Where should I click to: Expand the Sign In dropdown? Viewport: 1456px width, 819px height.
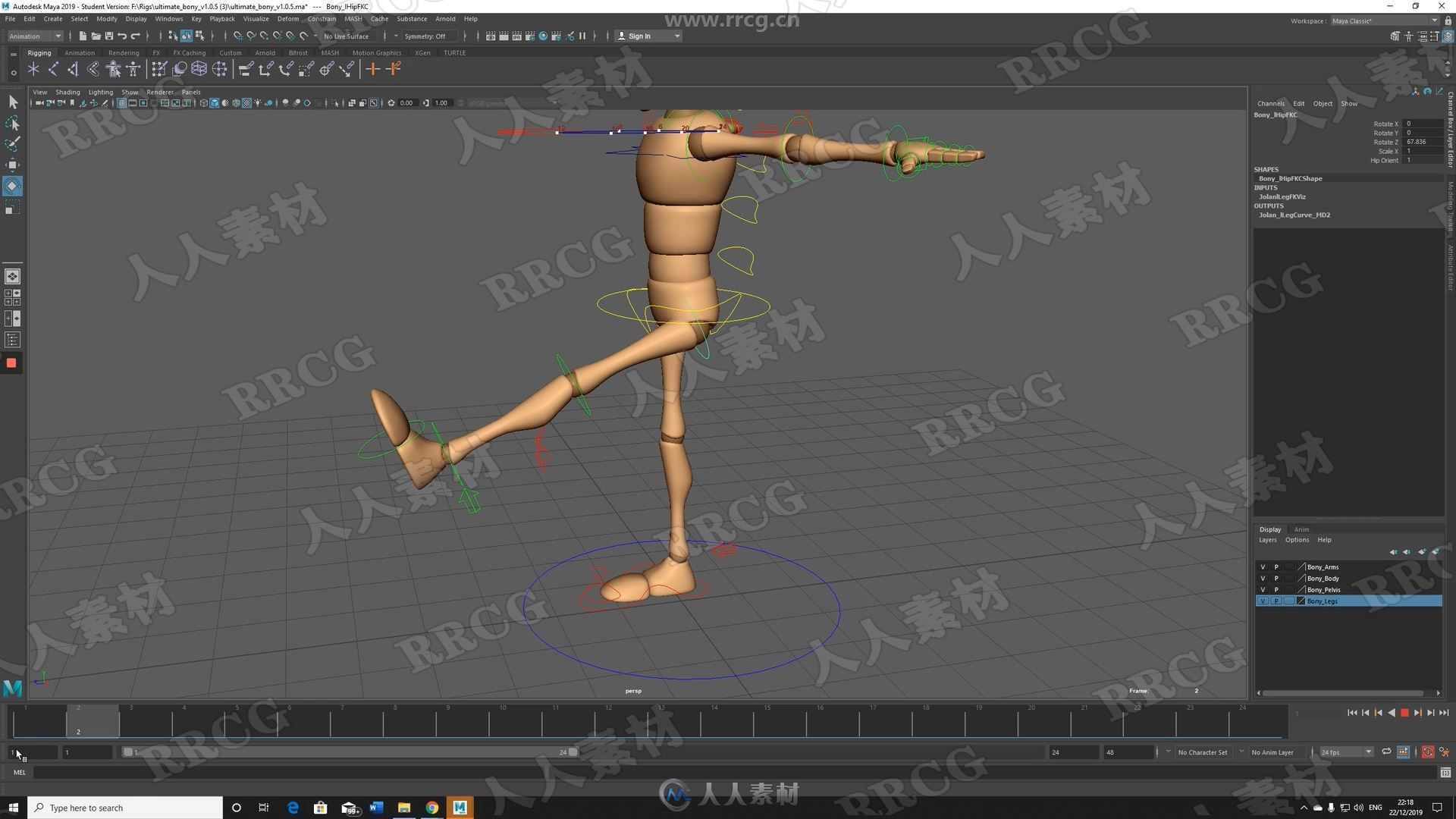648,36
